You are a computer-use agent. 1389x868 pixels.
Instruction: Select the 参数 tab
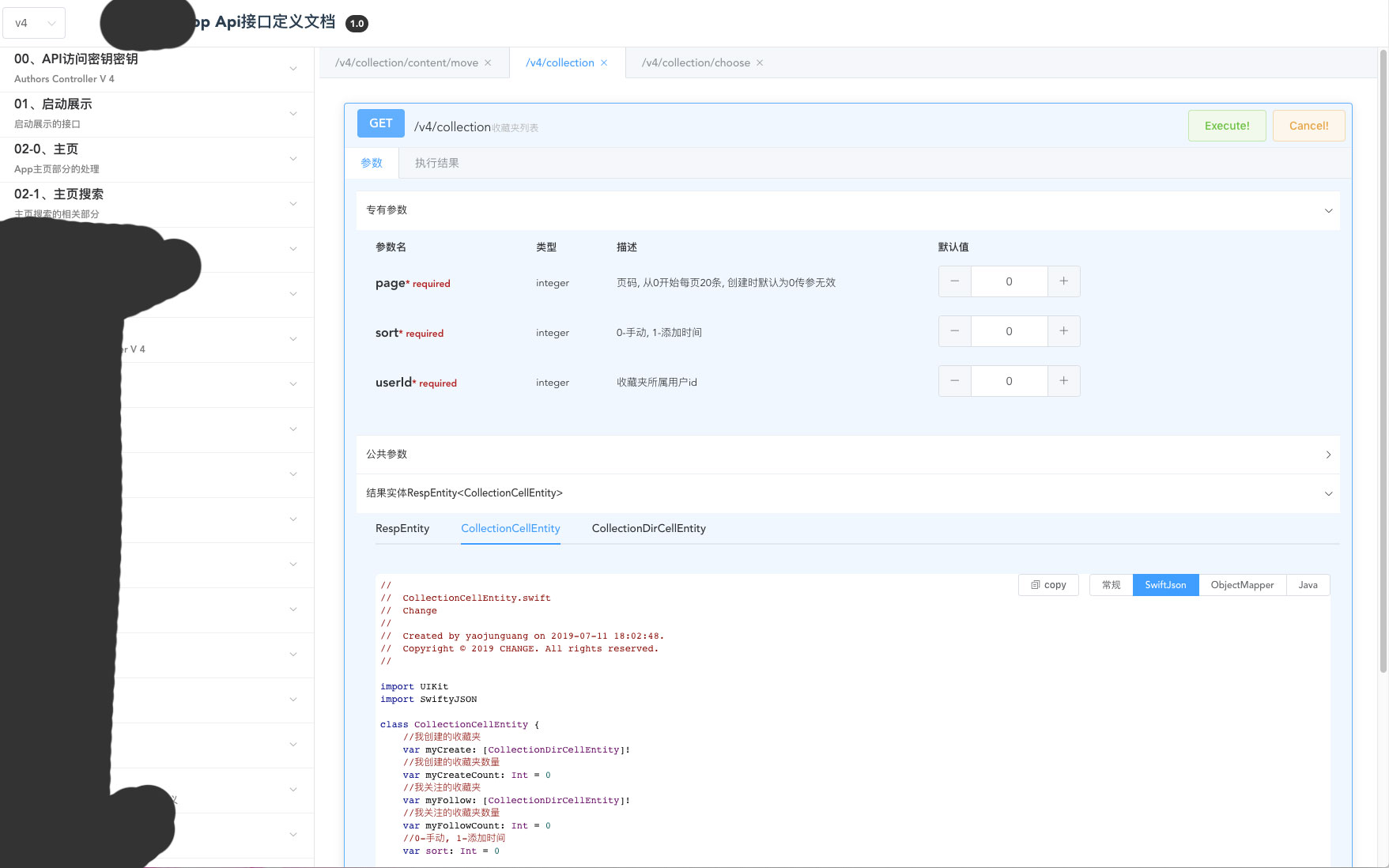click(x=372, y=163)
